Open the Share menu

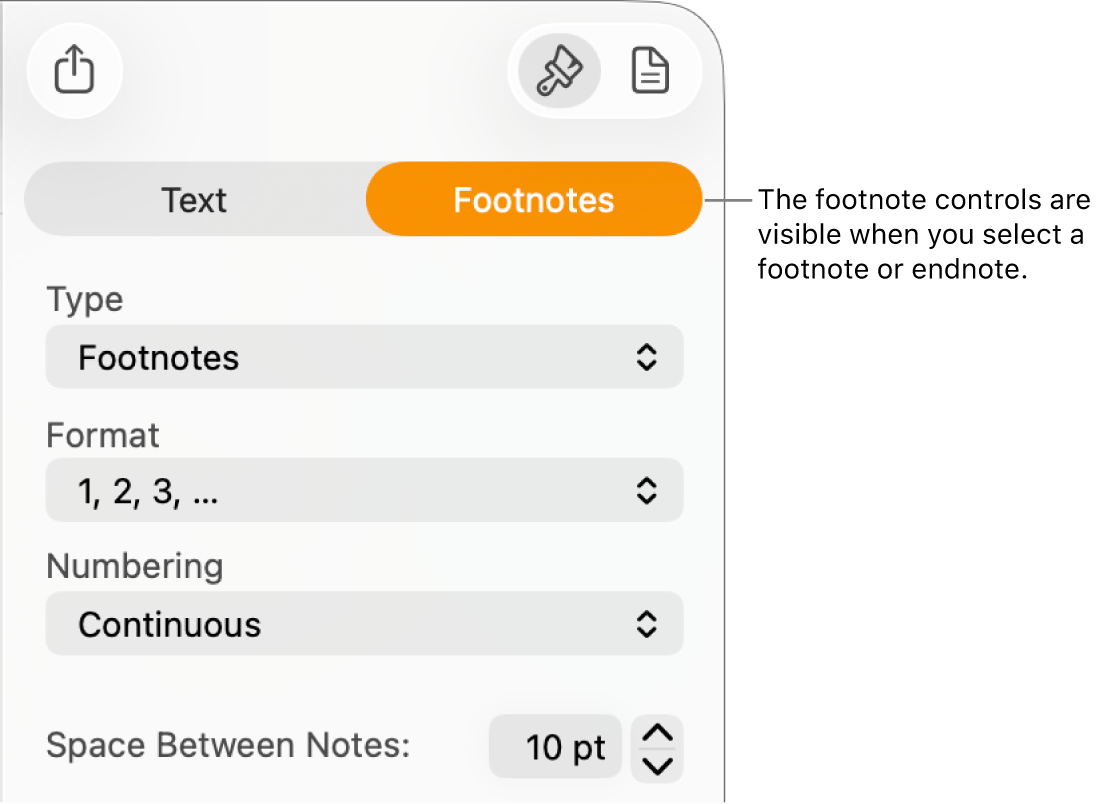click(x=74, y=71)
